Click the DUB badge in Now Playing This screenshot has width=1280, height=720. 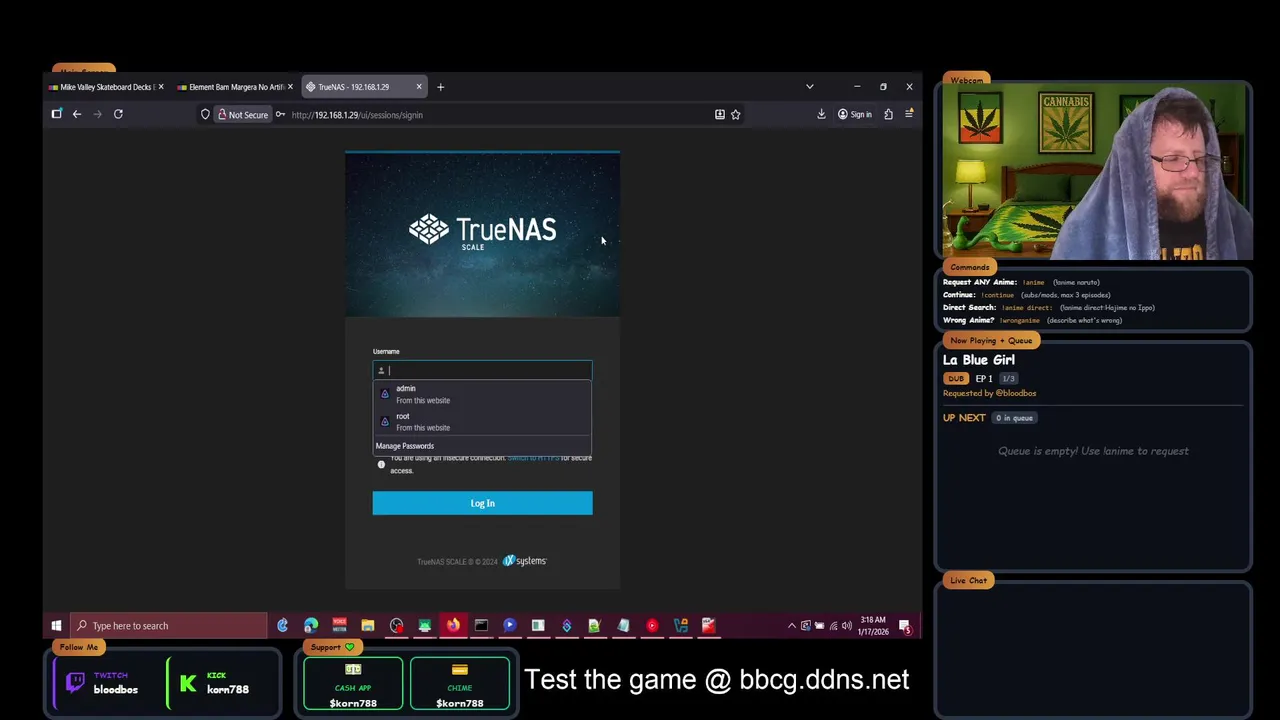tap(956, 379)
